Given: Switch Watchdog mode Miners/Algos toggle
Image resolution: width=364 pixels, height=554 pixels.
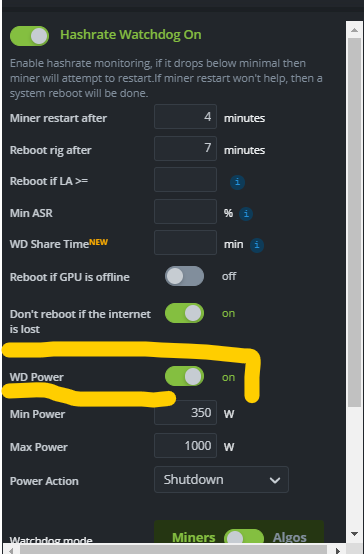Looking at the screenshot, I should (x=244, y=538).
